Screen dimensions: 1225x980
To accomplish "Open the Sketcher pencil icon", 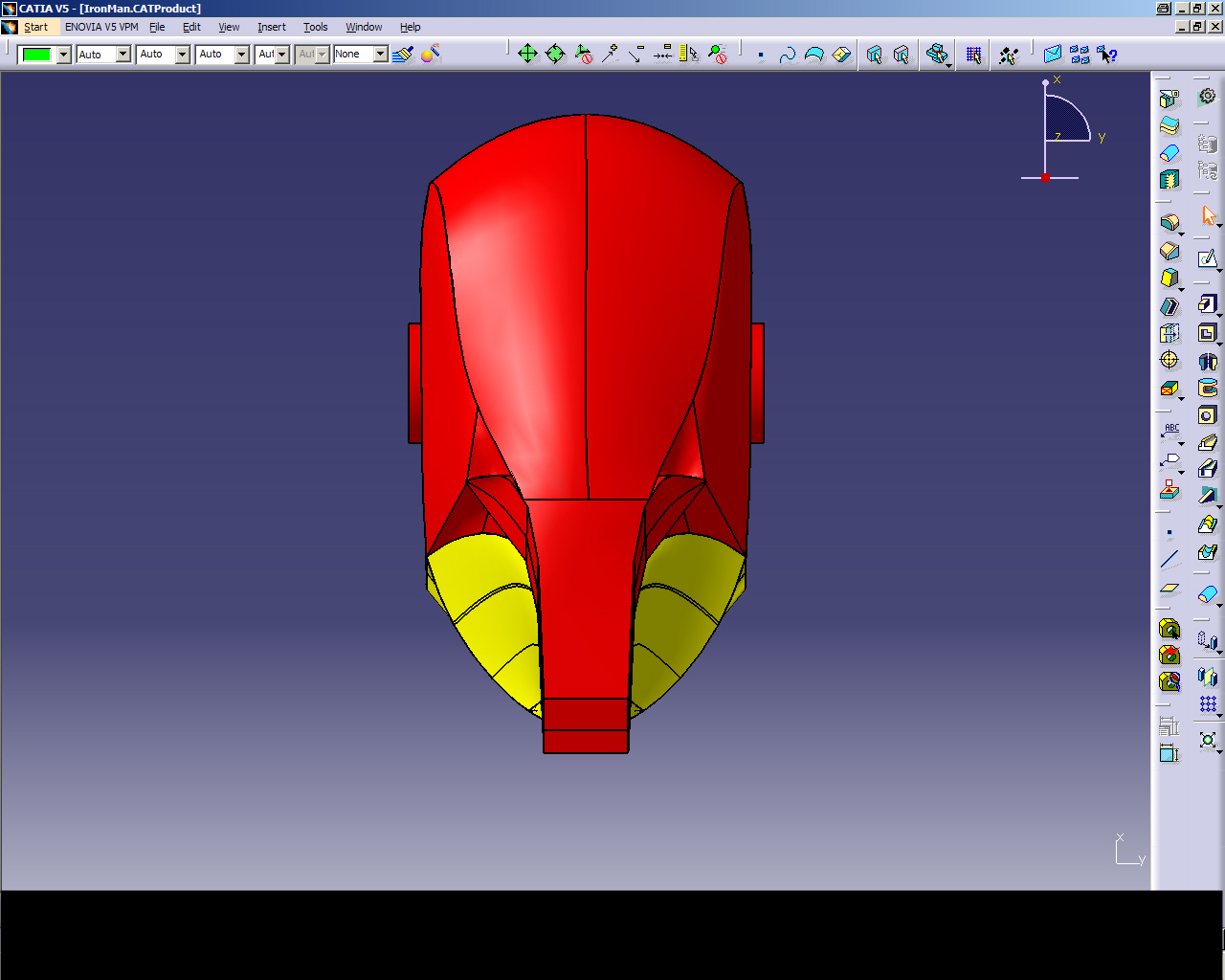I will coord(1208,259).
